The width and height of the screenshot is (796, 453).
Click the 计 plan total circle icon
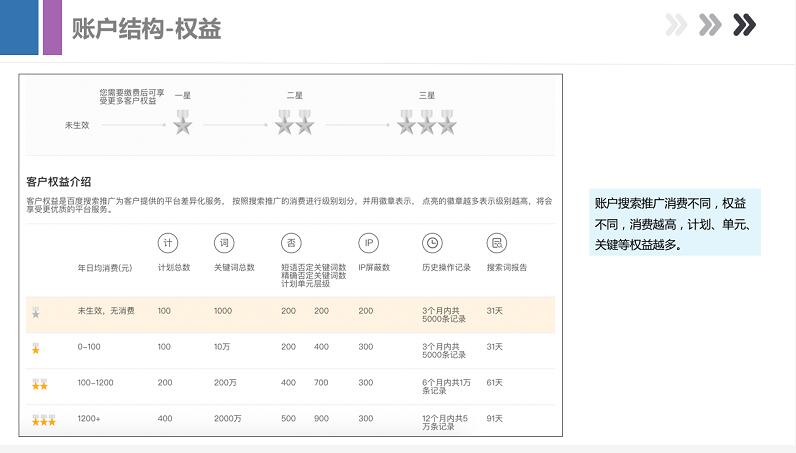point(168,243)
